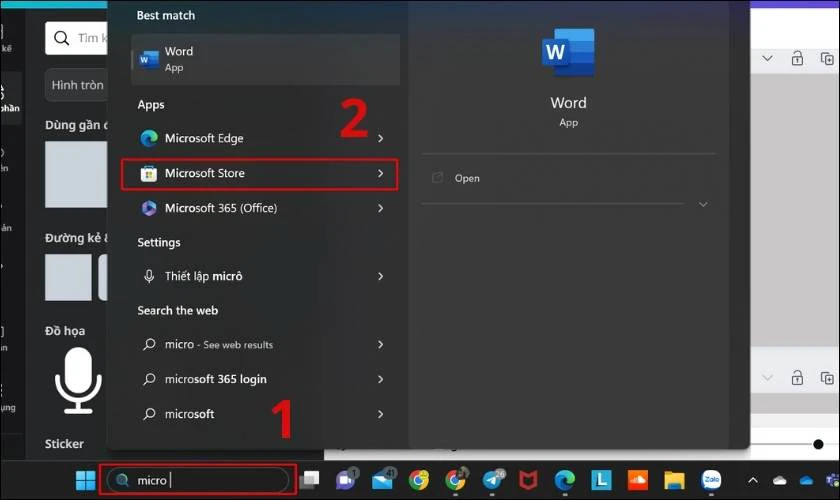Expand more actions chevron under Open
Screen dimensions: 840x500
(703, 205)
